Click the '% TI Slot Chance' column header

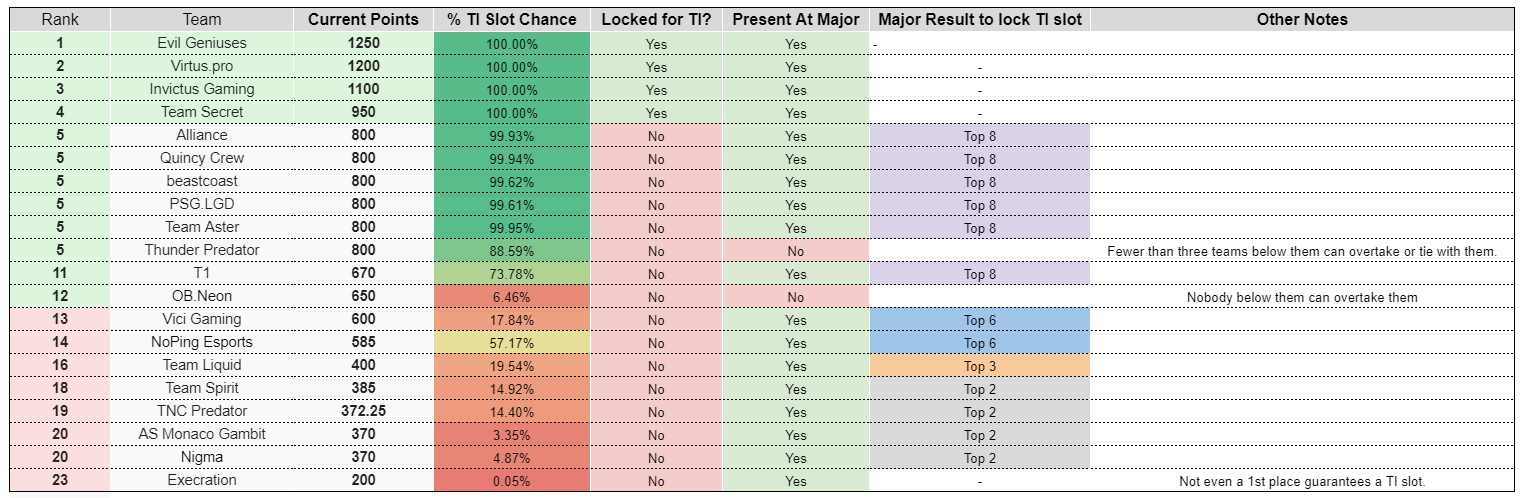(512, 20)
